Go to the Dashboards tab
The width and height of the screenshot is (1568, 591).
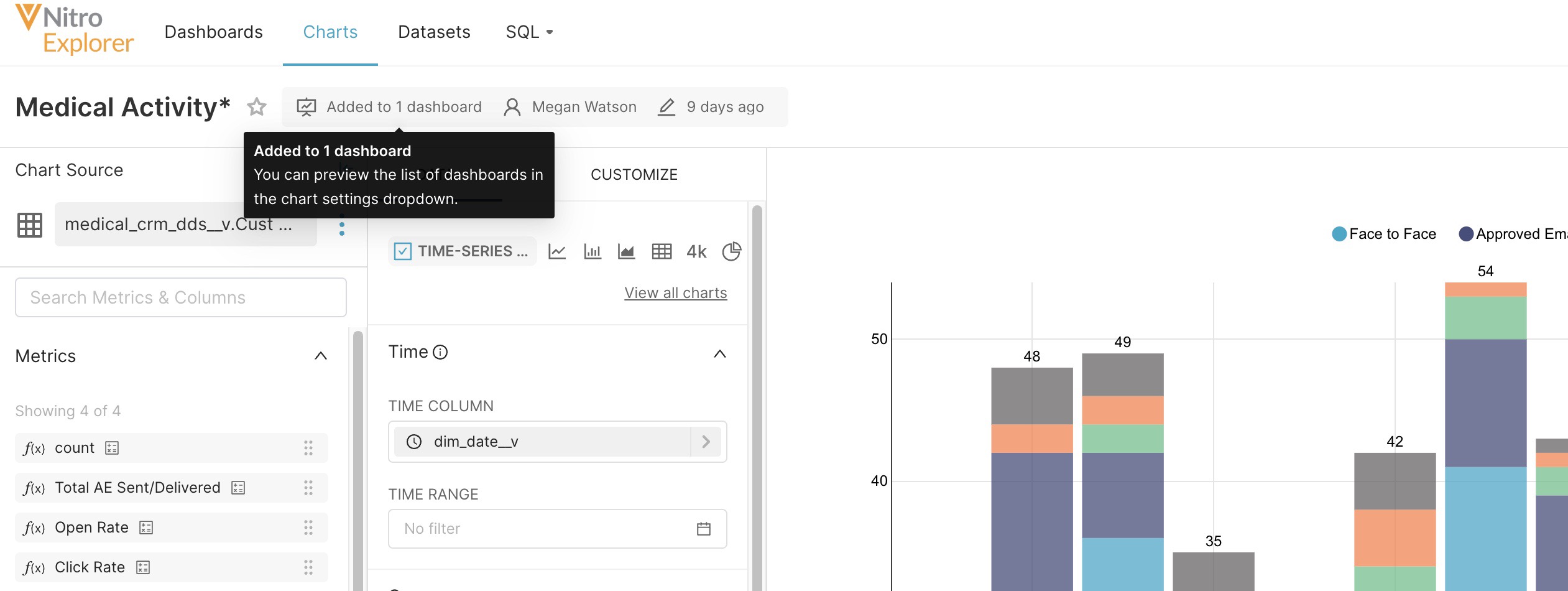point(213,32)
